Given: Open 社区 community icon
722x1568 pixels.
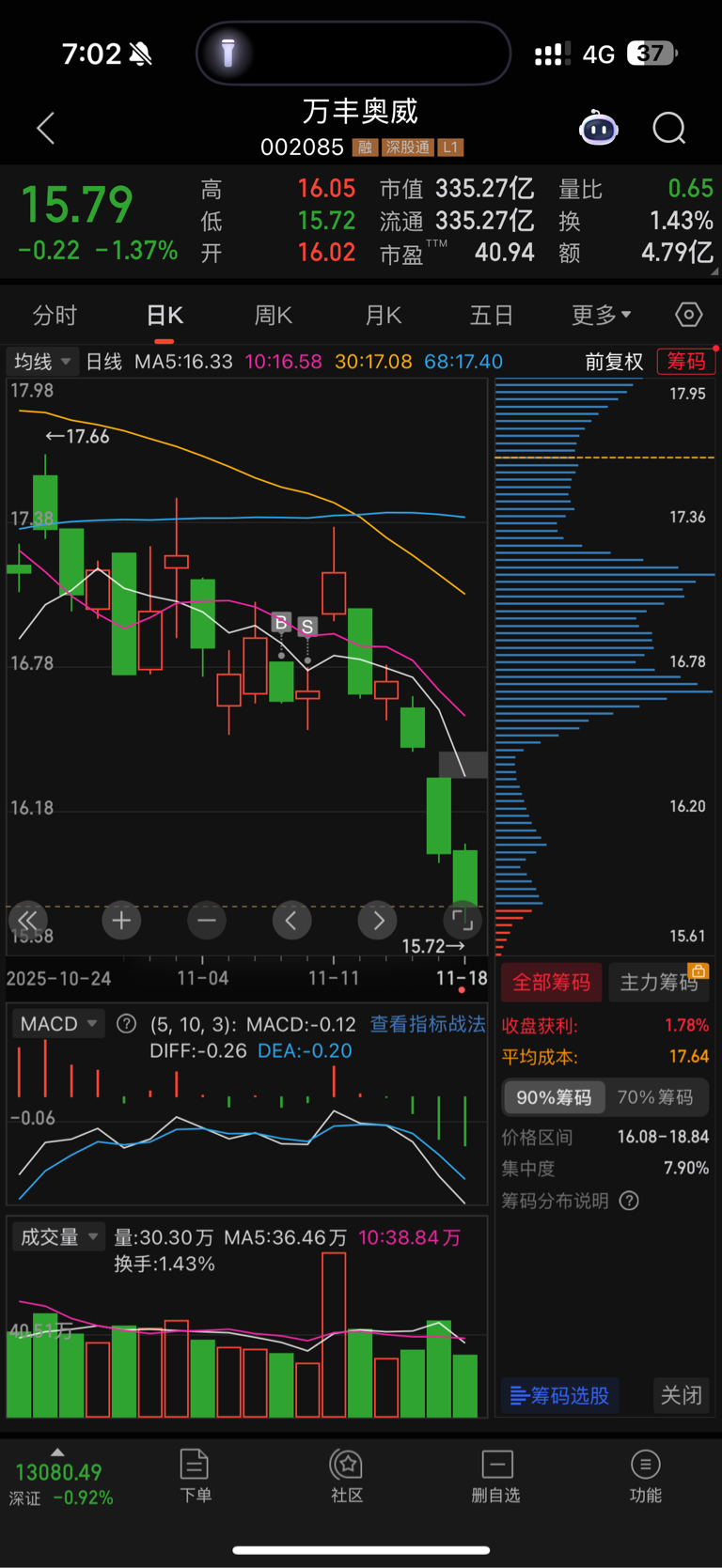Looking at the screenshot, I should [347, 1476].
